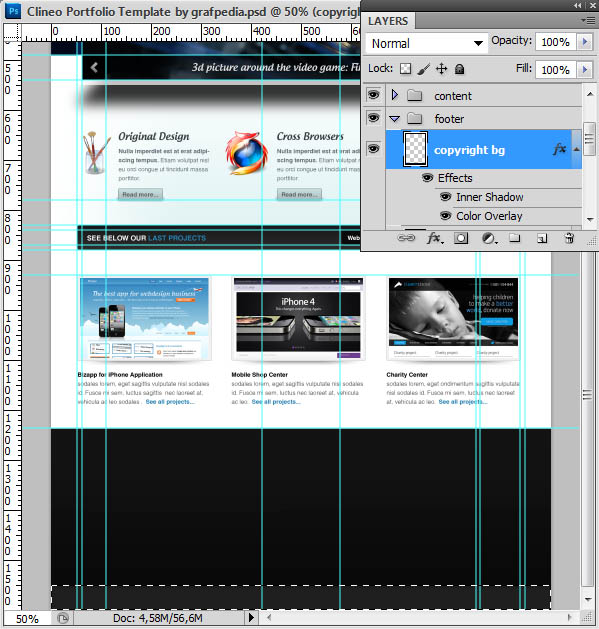This screenshot has height=629, width=599.
Task: Click the Firefox icon in the design
Action: (x=246, y=153)
